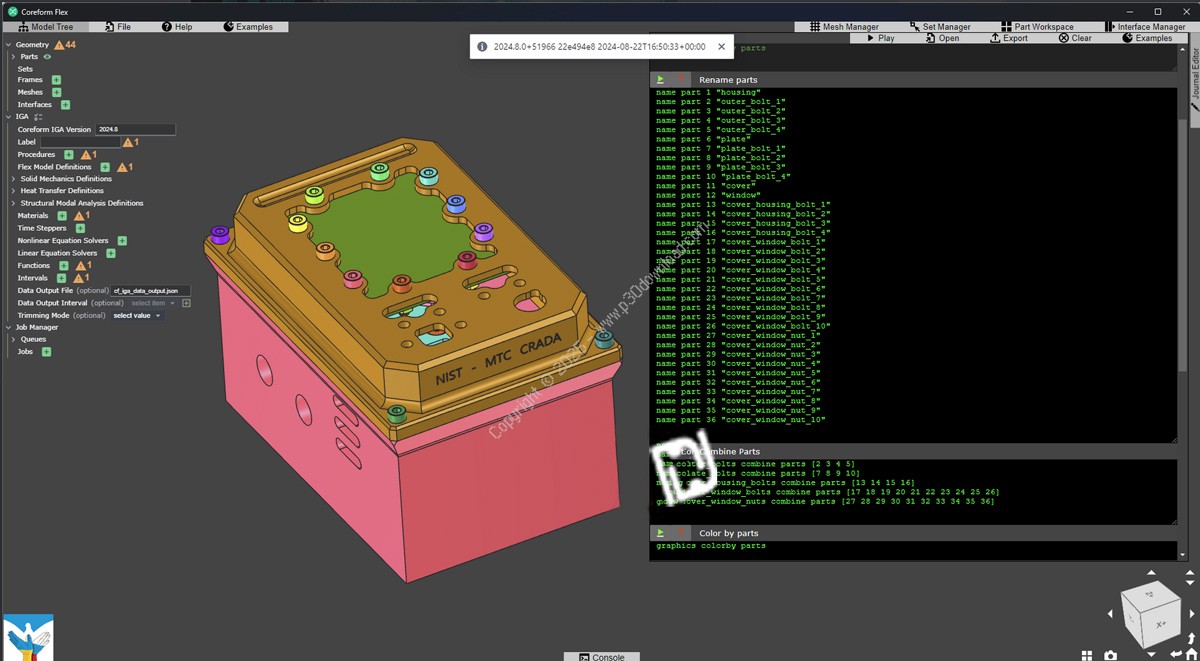This screenshot has width=1200, height=661.
Task: Add a new mesh via the Meshes plus icon
Action: coord(57,92)
